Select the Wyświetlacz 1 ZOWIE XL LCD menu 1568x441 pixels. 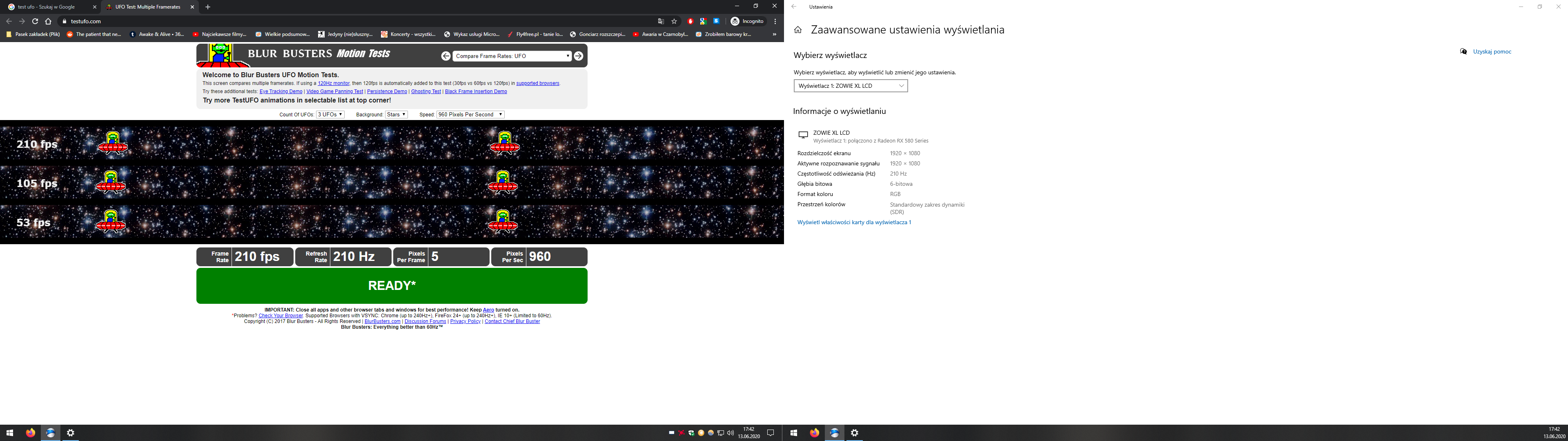pos(849,85)
